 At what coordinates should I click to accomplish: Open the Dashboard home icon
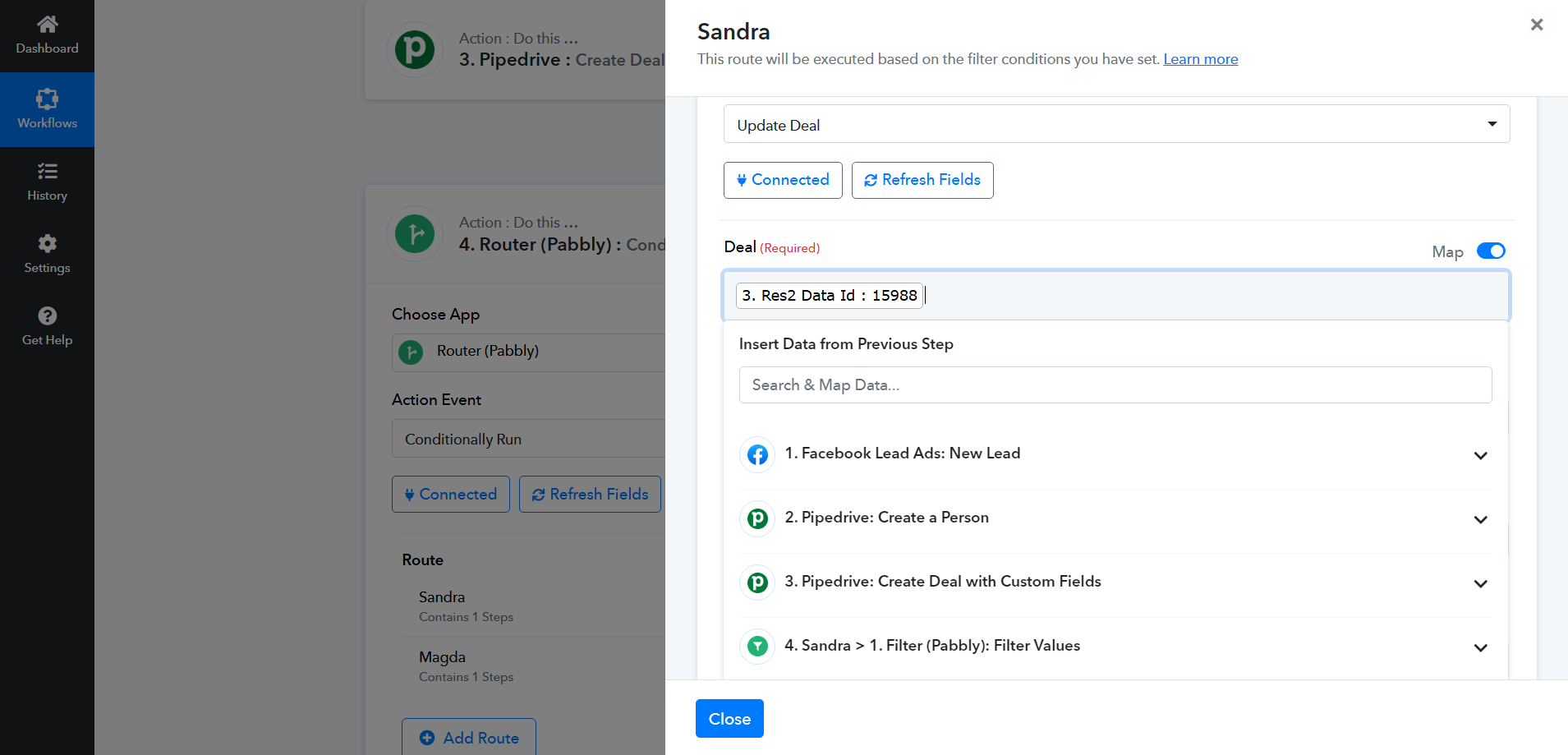click(47, 25)
